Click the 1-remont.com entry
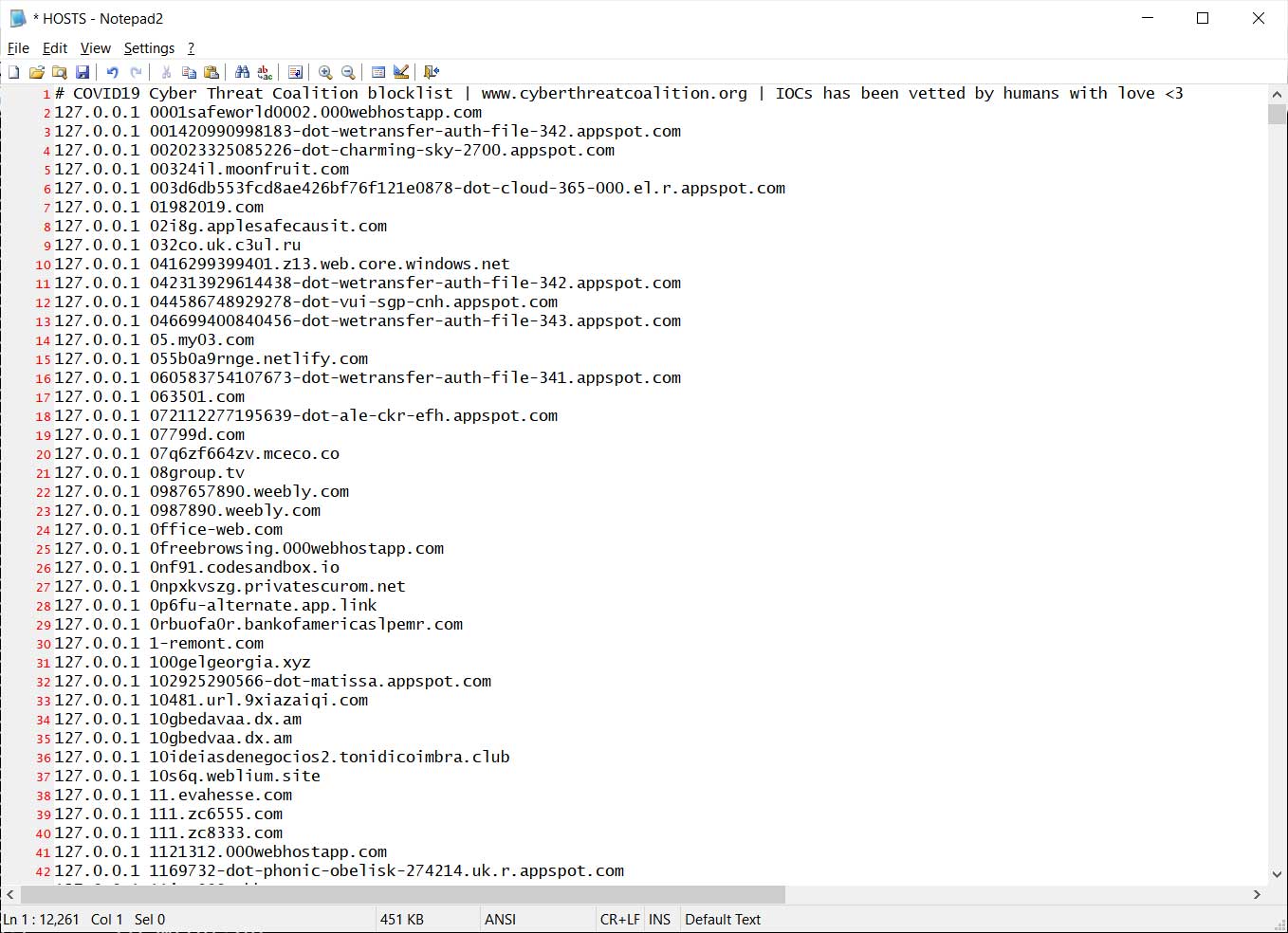Screen dimensions: 1288x933 pyautogui.click(x=207, y=643)
